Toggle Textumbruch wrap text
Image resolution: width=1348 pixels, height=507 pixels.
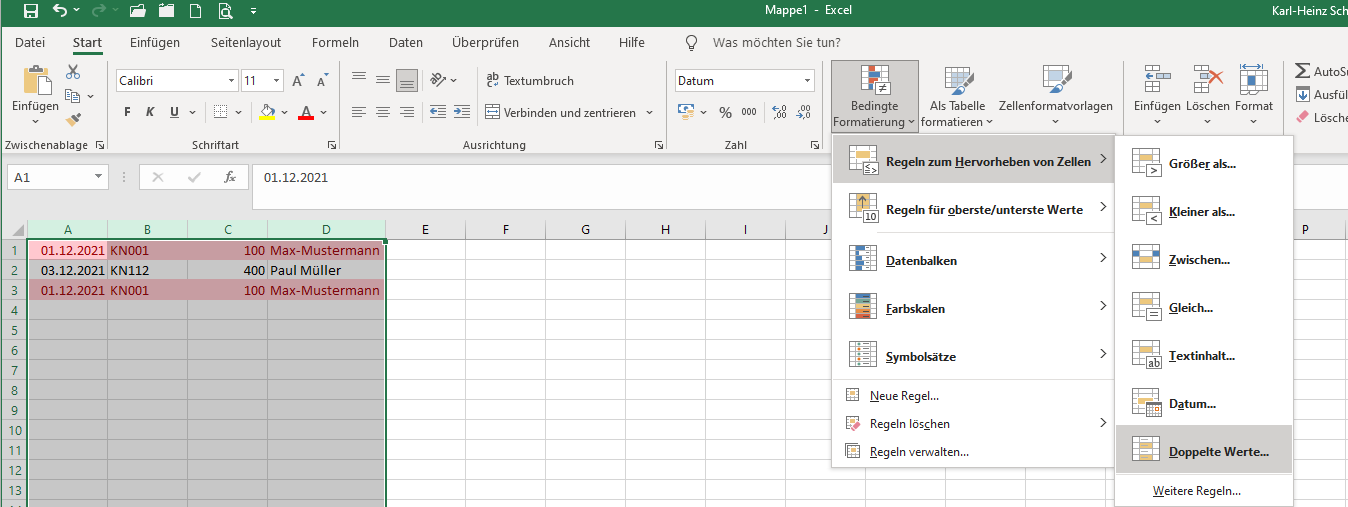pos(529,81)
